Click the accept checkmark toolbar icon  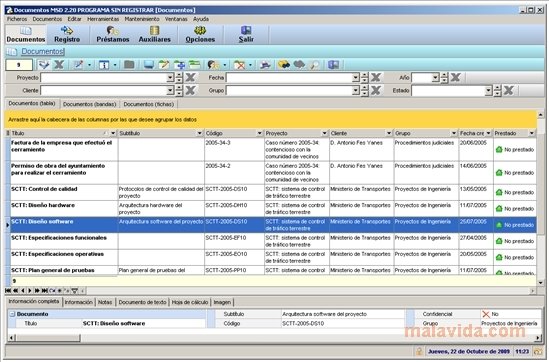coord(44,65)
